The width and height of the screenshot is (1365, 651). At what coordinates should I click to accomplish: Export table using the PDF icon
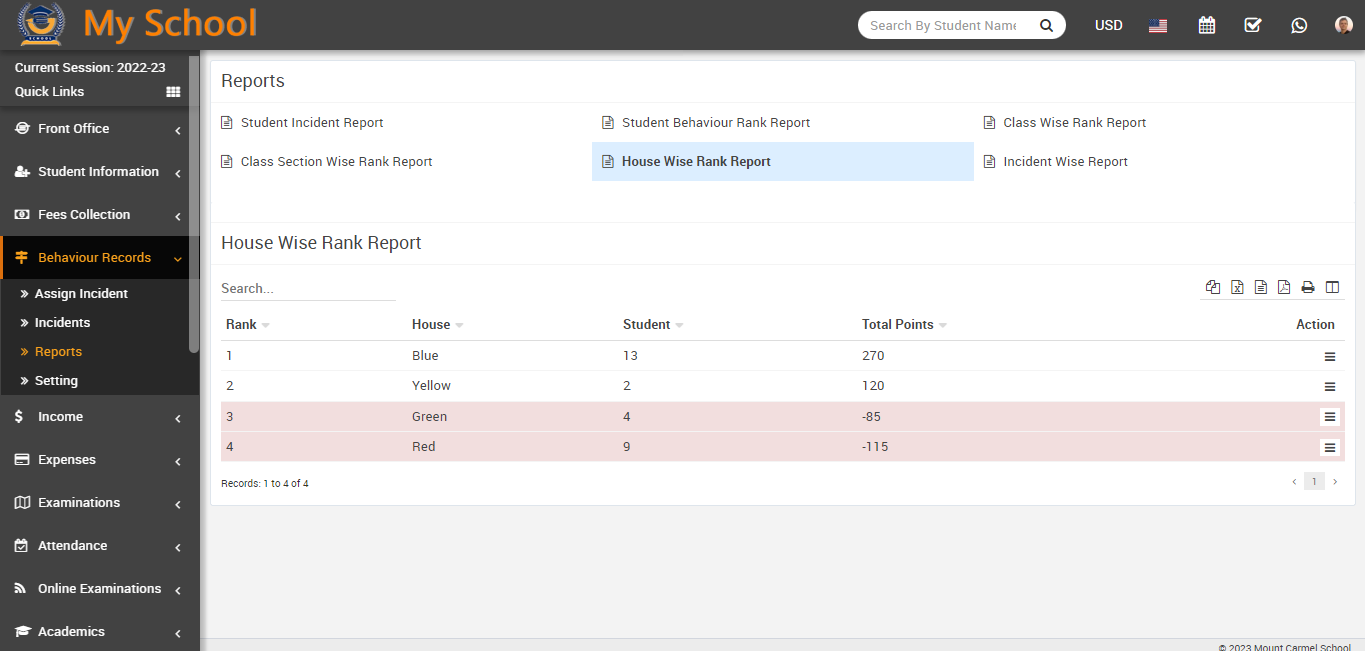pos(1284,287)
